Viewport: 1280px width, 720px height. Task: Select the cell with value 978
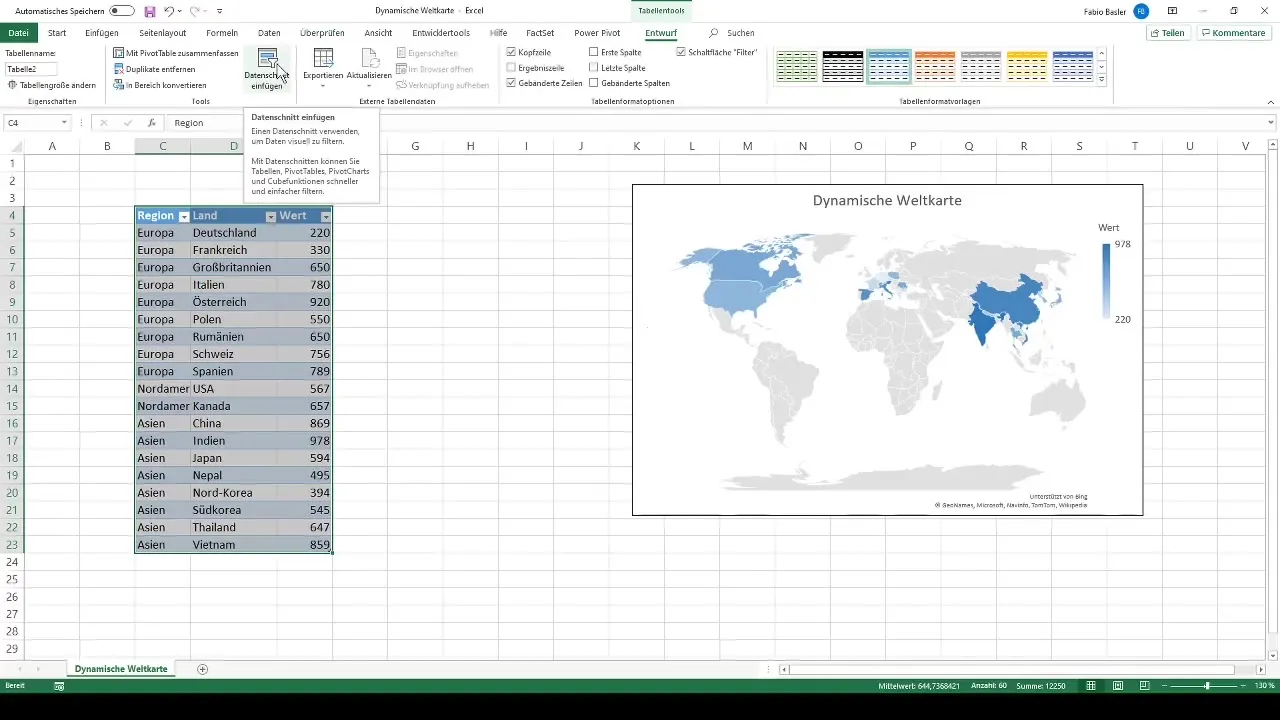[304, 441]
